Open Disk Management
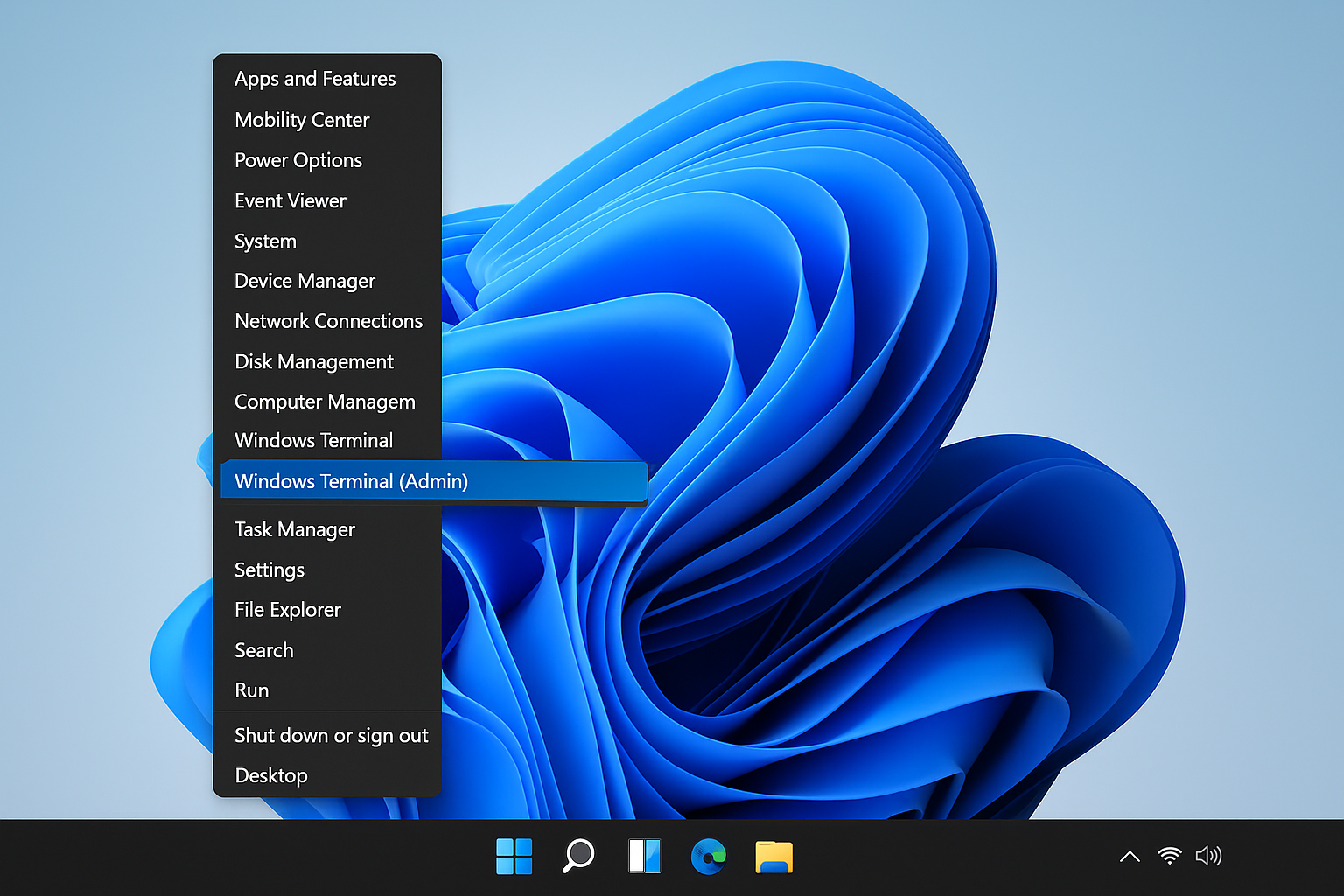The image size is (1344, 896). [x=313, y=361]
